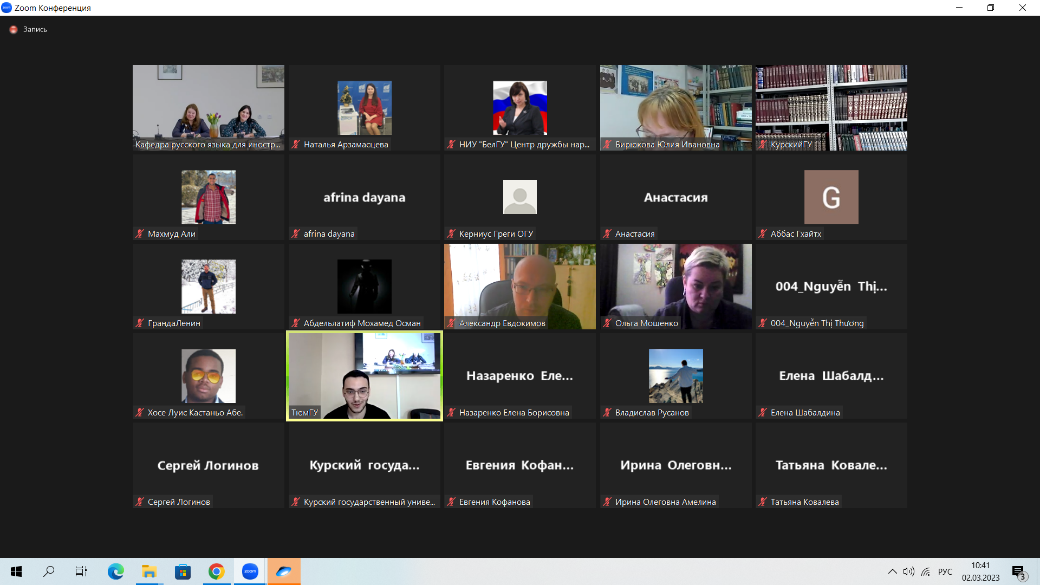
Task: Select the highlighted ТюмГУ speaker video tile
Action: (x=364, y=376)
